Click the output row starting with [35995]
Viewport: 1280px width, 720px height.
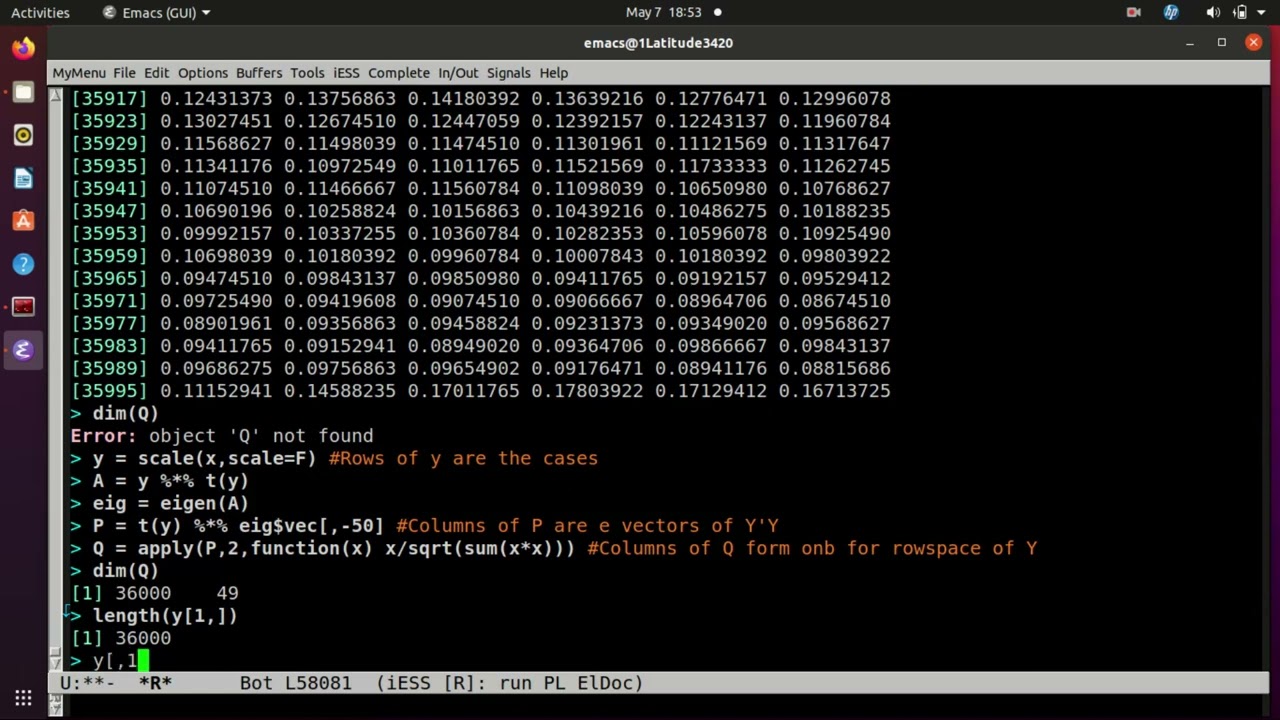point(480,391)
